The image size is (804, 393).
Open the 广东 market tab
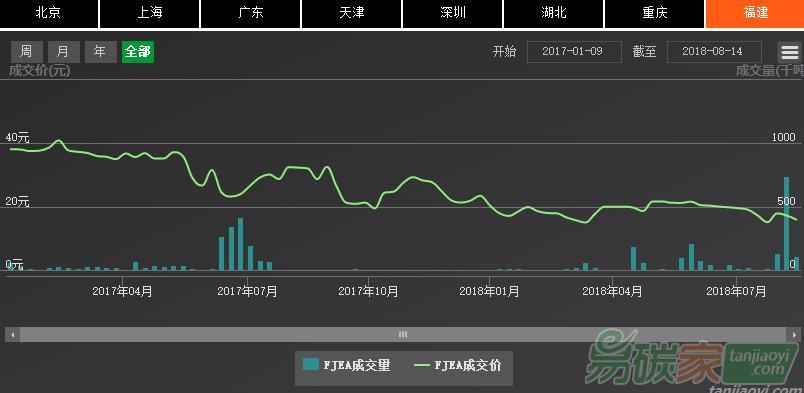(251, 13)
